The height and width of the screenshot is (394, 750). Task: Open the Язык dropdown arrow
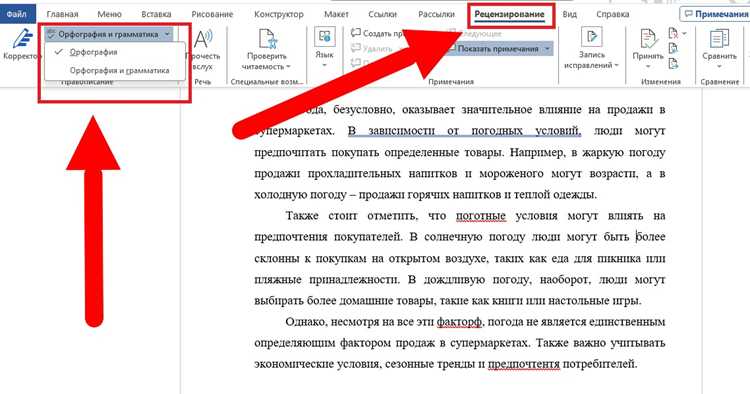coord(324,65)
